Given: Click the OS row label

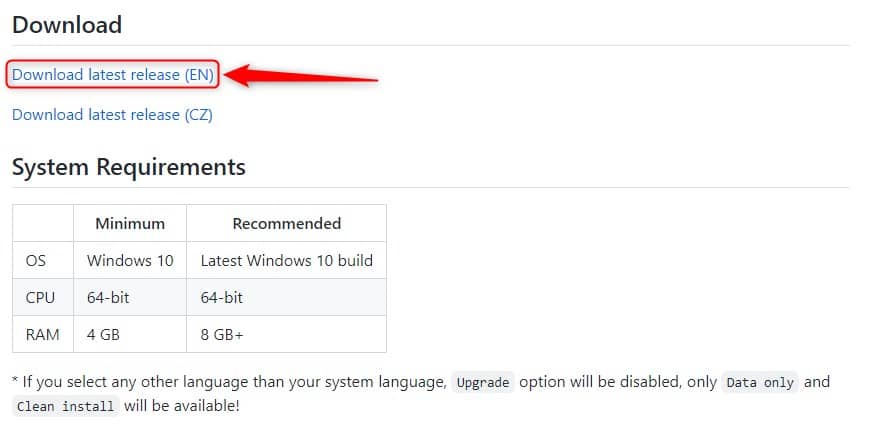Looking at the screenshot, I should pyautogui.click(x=36, y=260).
